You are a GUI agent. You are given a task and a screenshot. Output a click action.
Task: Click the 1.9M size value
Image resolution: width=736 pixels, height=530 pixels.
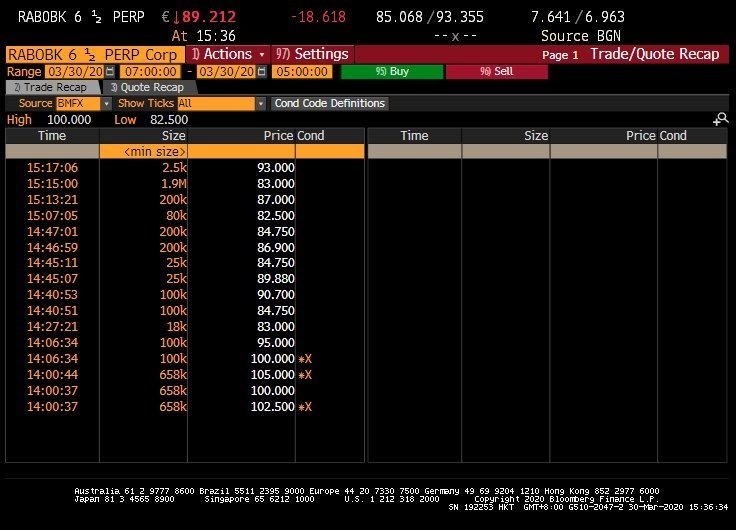(174, 184)
